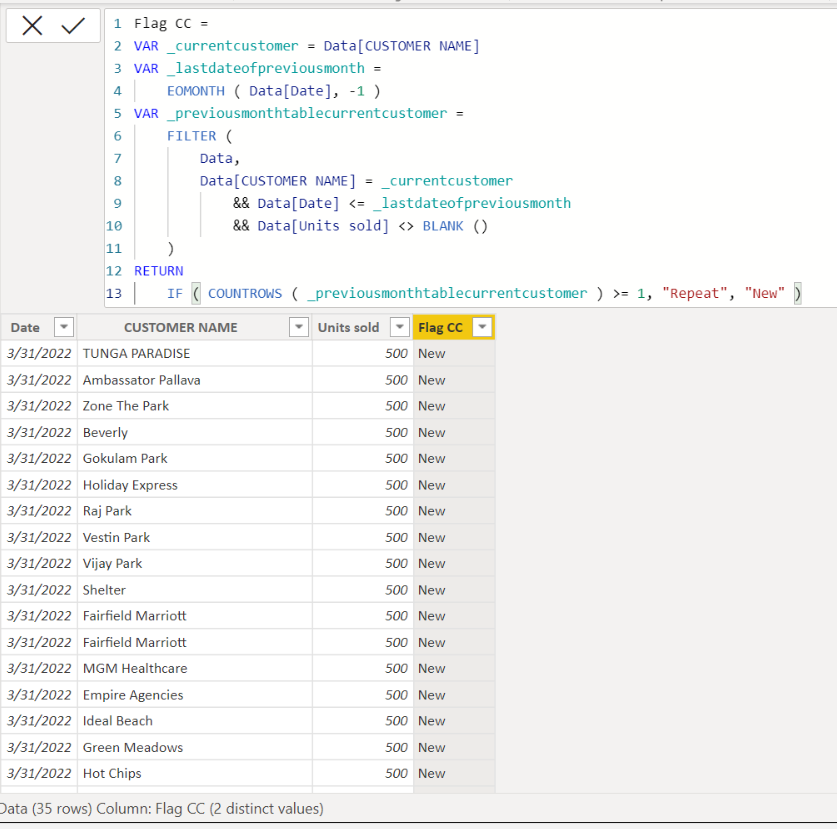Cancel the formula with the X icon
Image resolution: width=837 pixels, height=829 pixels.
(x=32, y=25)
